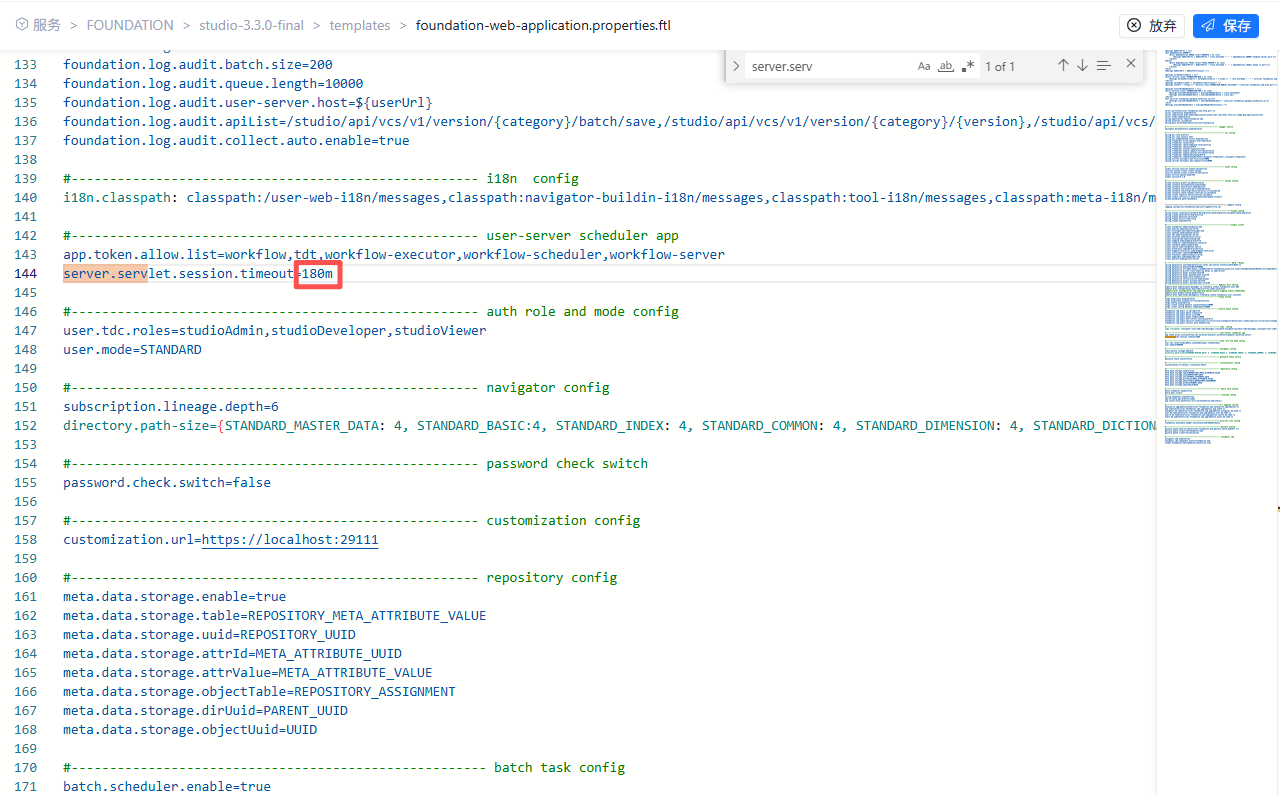The width and height of the screenshot is (1280, 795).
Task: Toggle Match Whole Word in find widget
Action: pos(945,66)
